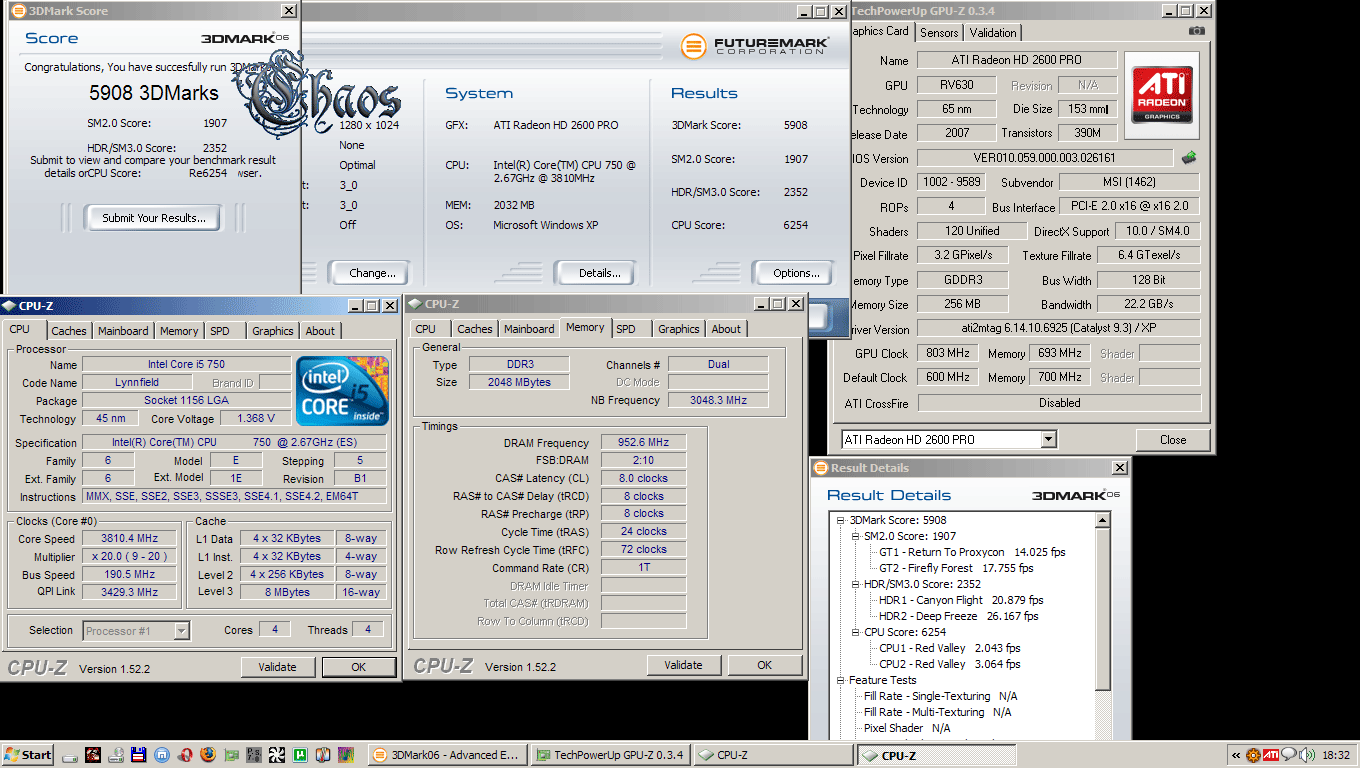Collapse the Feature Tests tree node
This screenshot has height=768, width=1360.
click(840, 680)
